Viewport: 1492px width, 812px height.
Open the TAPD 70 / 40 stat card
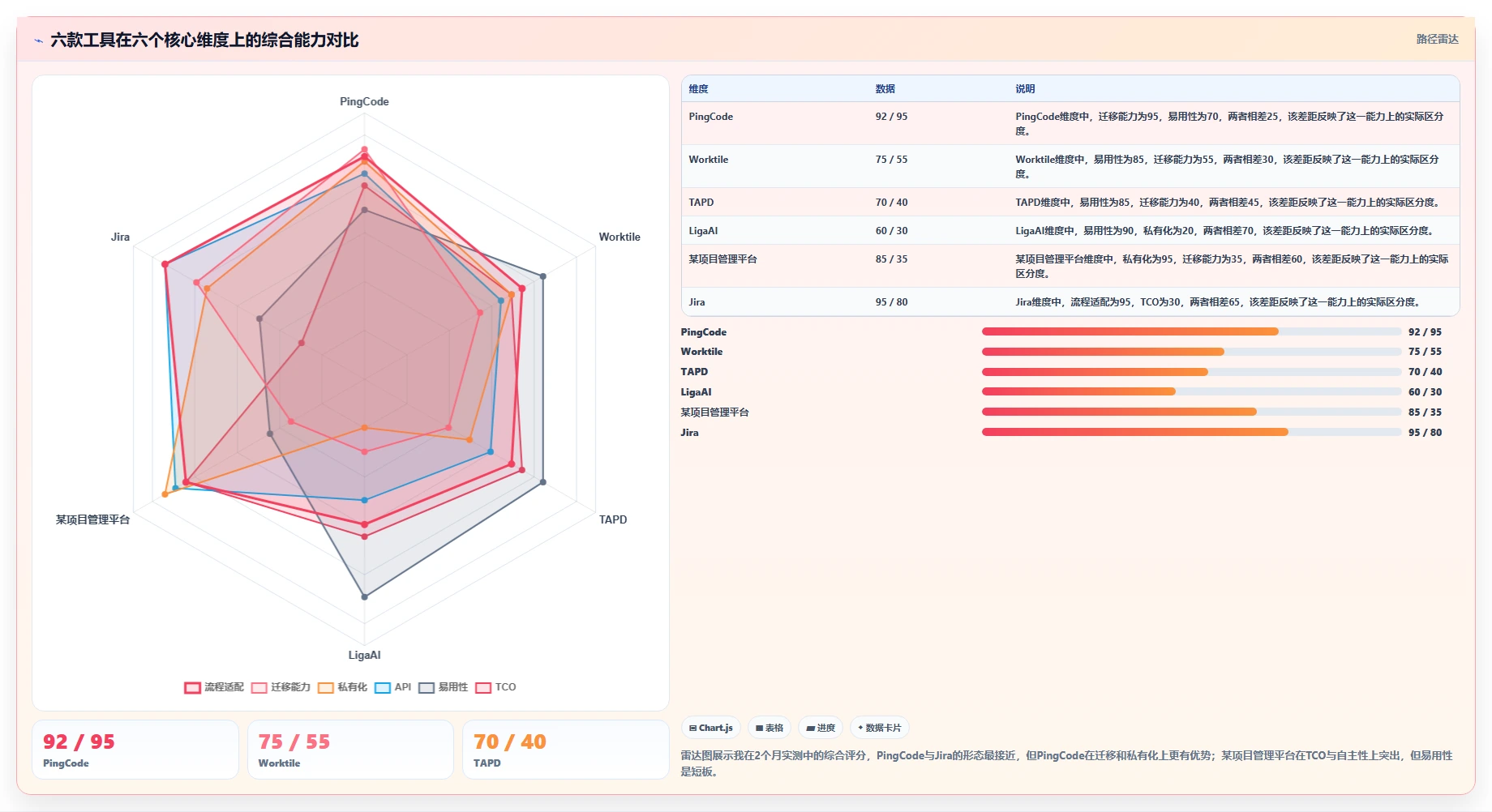[566, 750]
